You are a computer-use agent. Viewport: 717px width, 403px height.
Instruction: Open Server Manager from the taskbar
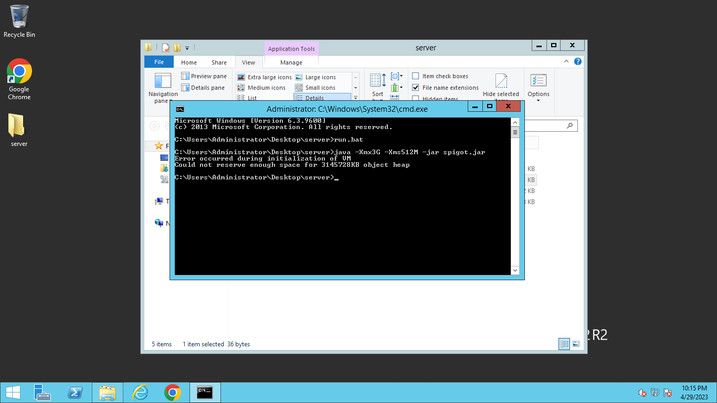point(43,392)
